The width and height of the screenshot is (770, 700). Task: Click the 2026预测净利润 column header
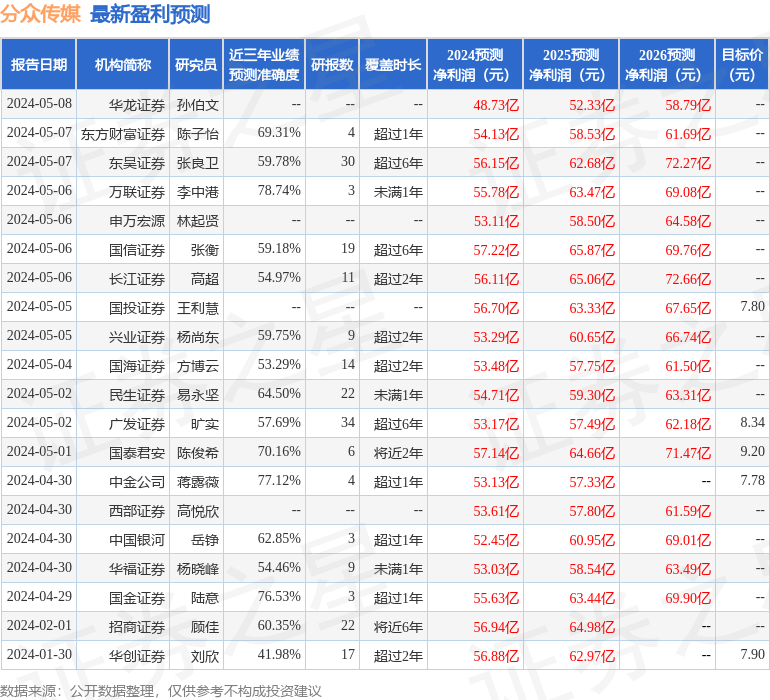pos(667,64)
